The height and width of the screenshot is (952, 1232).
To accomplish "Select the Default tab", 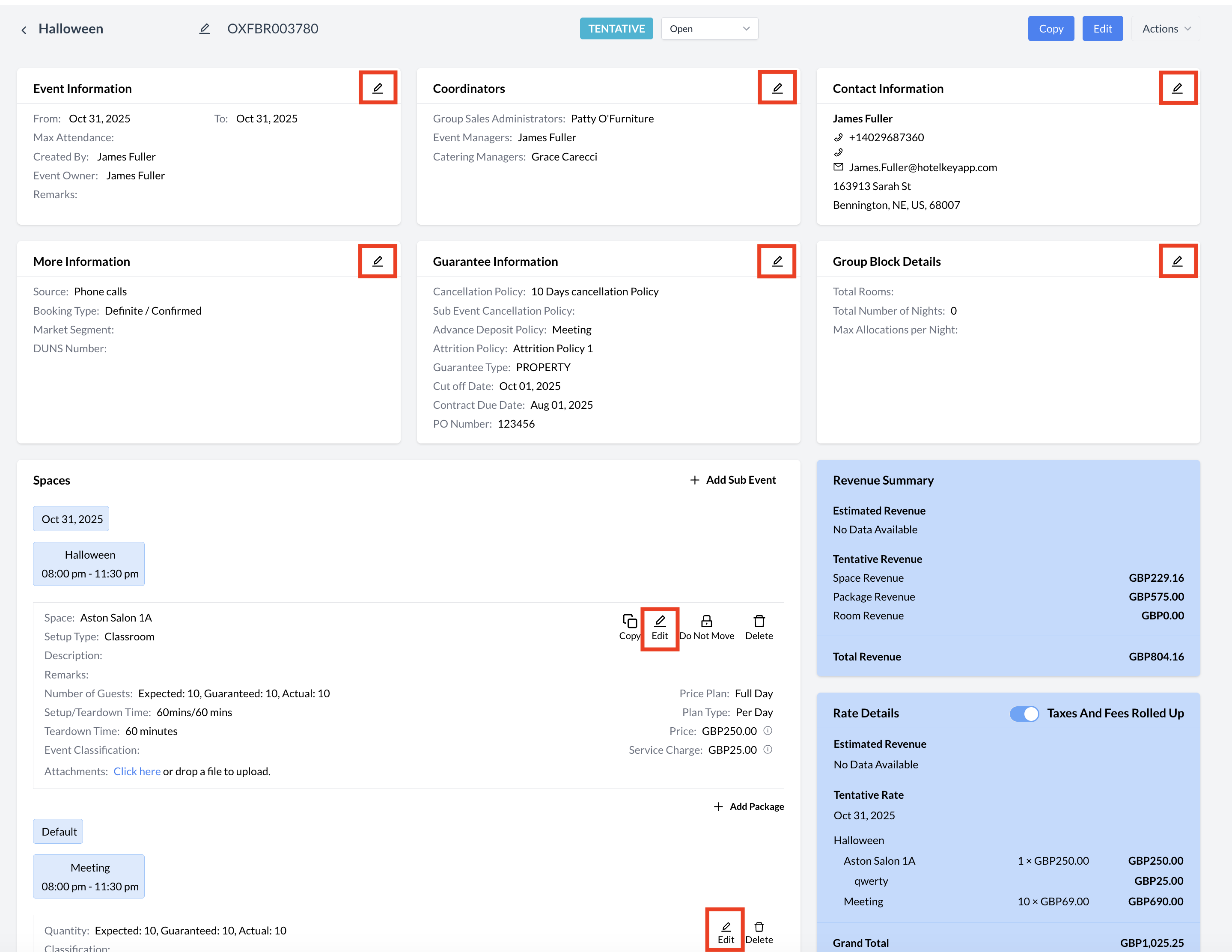I will click(x=59, y=831).
